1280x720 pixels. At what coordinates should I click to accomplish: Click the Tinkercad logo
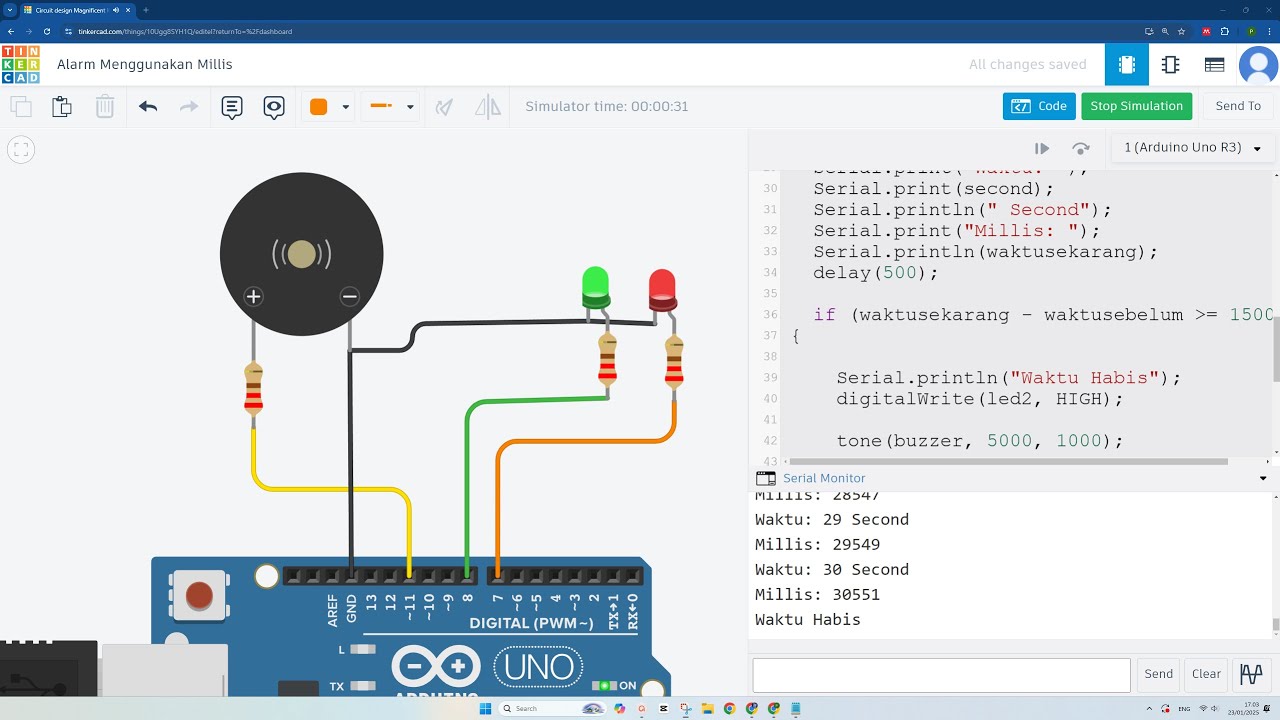point(21,64)
